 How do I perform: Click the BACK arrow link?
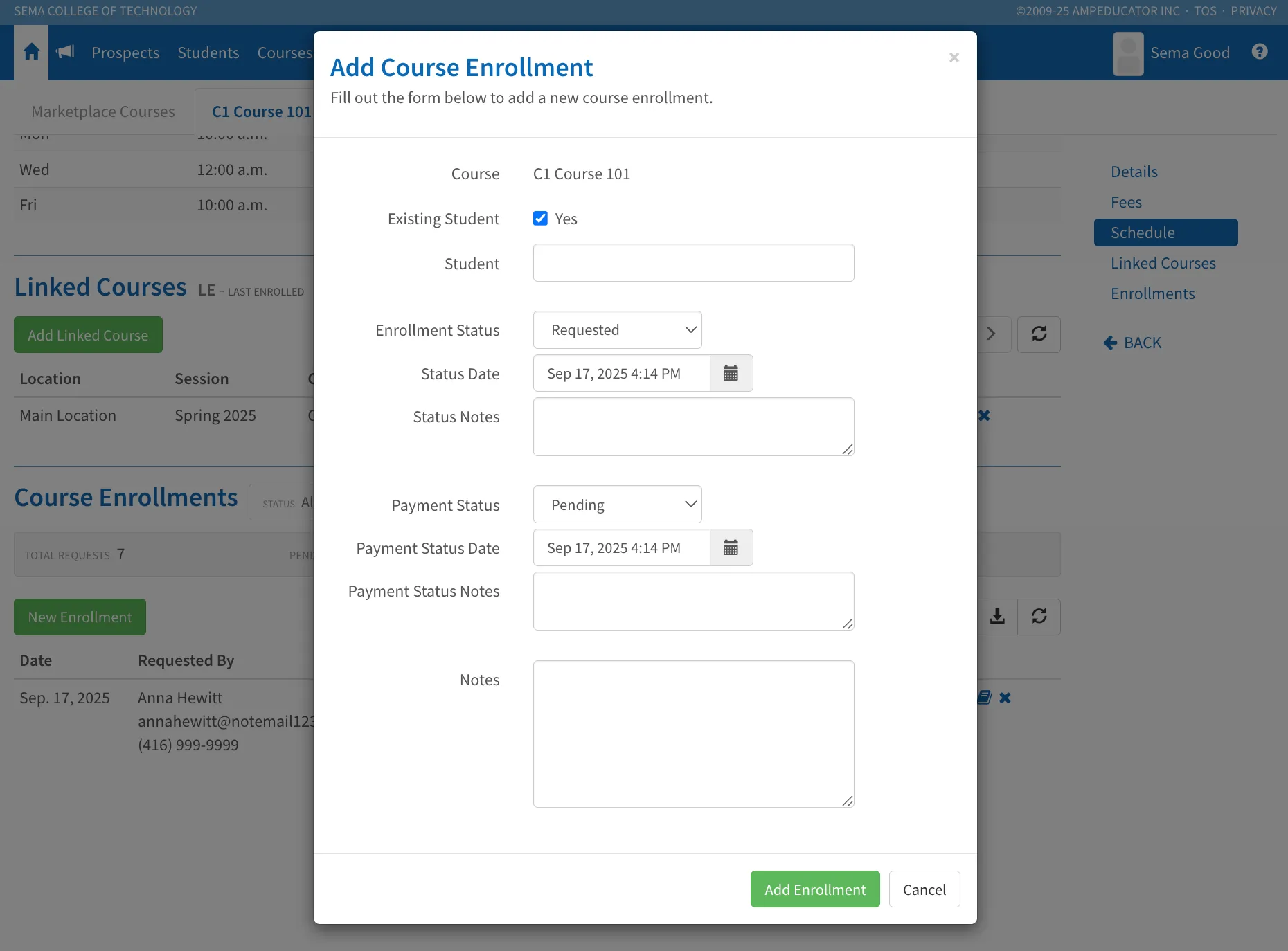(1132, 343)
